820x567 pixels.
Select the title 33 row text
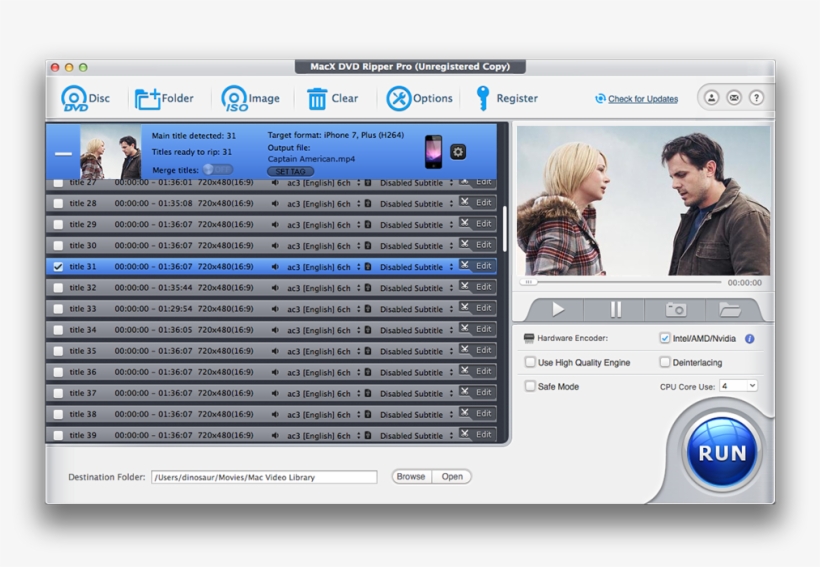click(83, 309)
